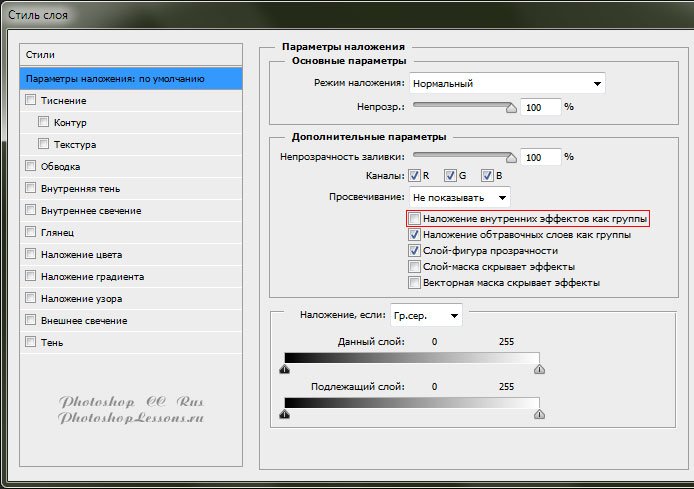This screenshot has width=694, height=489.
Task: Check Наложение внутренних эффектов как группы
Action: point(415,219)
